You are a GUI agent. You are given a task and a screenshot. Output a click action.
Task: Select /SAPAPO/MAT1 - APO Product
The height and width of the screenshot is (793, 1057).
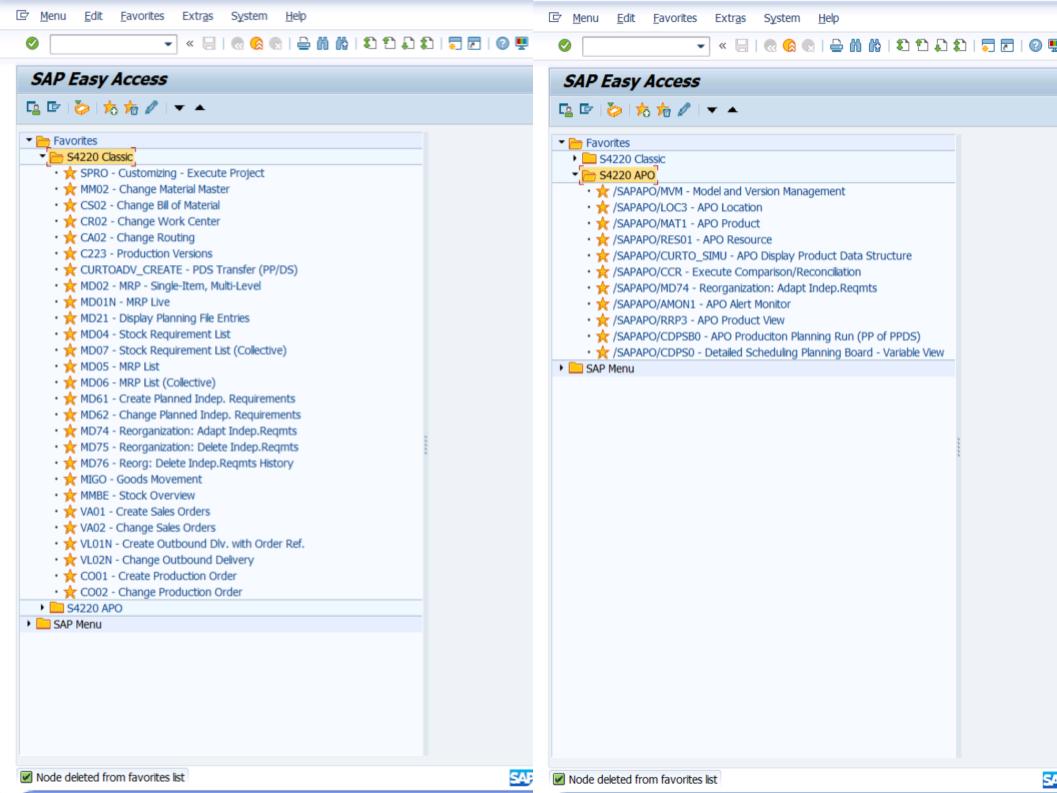click(x=686, y=224)
